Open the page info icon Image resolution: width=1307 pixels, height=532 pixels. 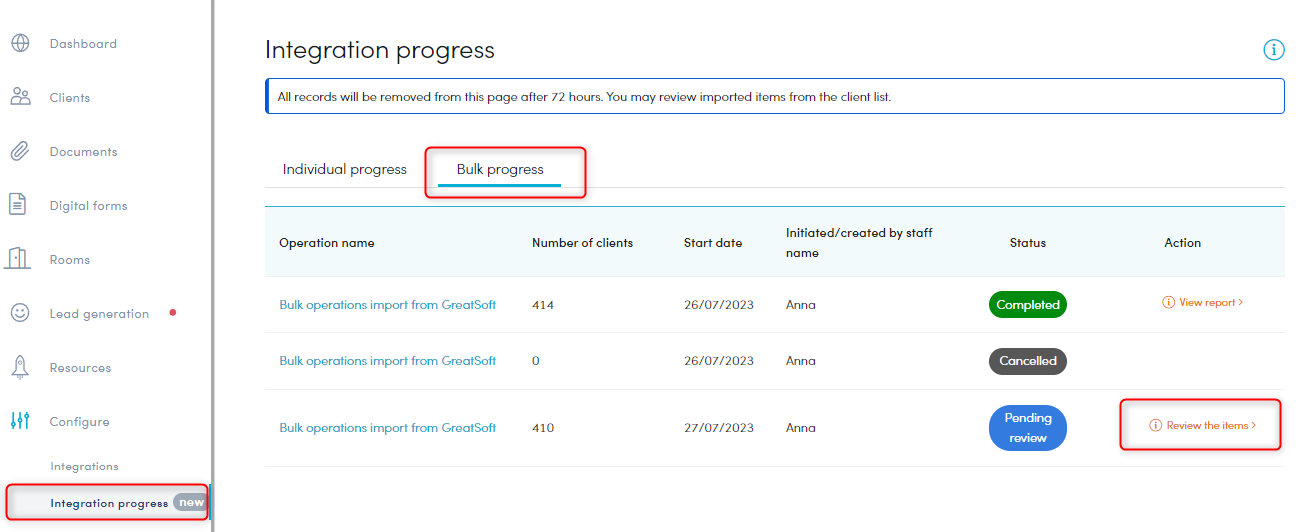point(1273,50)
